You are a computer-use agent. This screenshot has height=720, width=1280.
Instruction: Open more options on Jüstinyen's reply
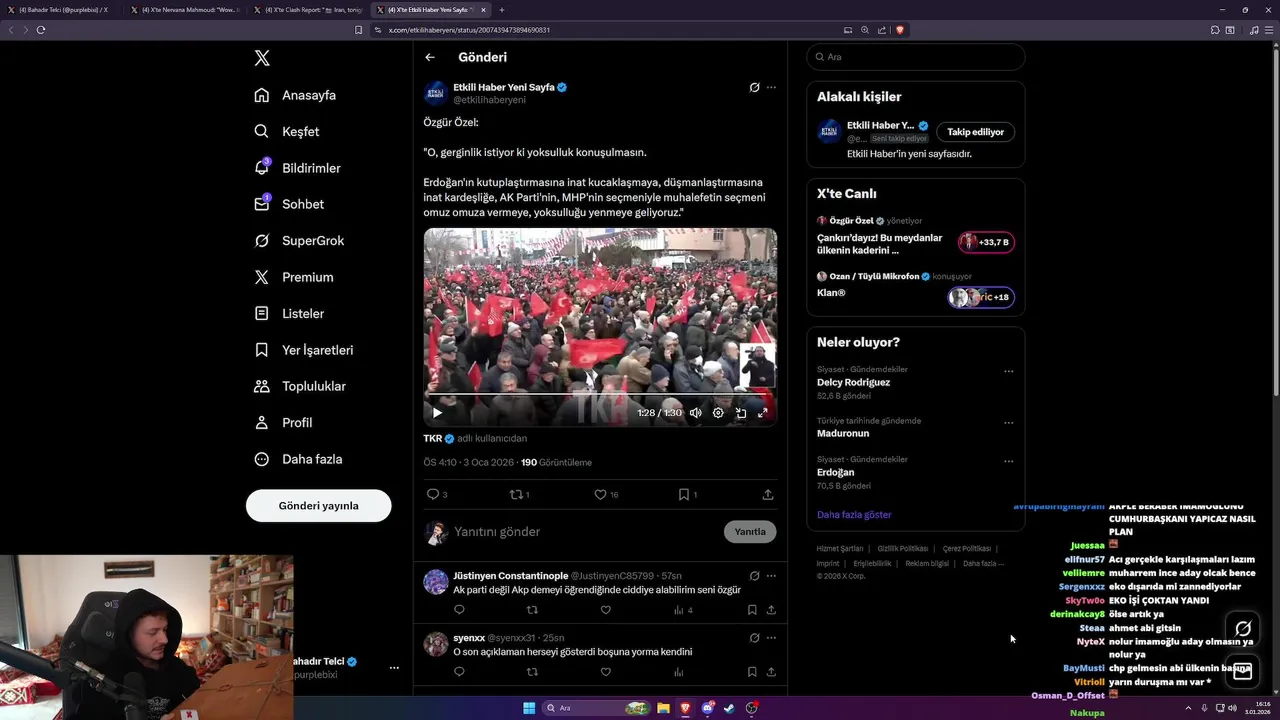(x=771, y=576)
